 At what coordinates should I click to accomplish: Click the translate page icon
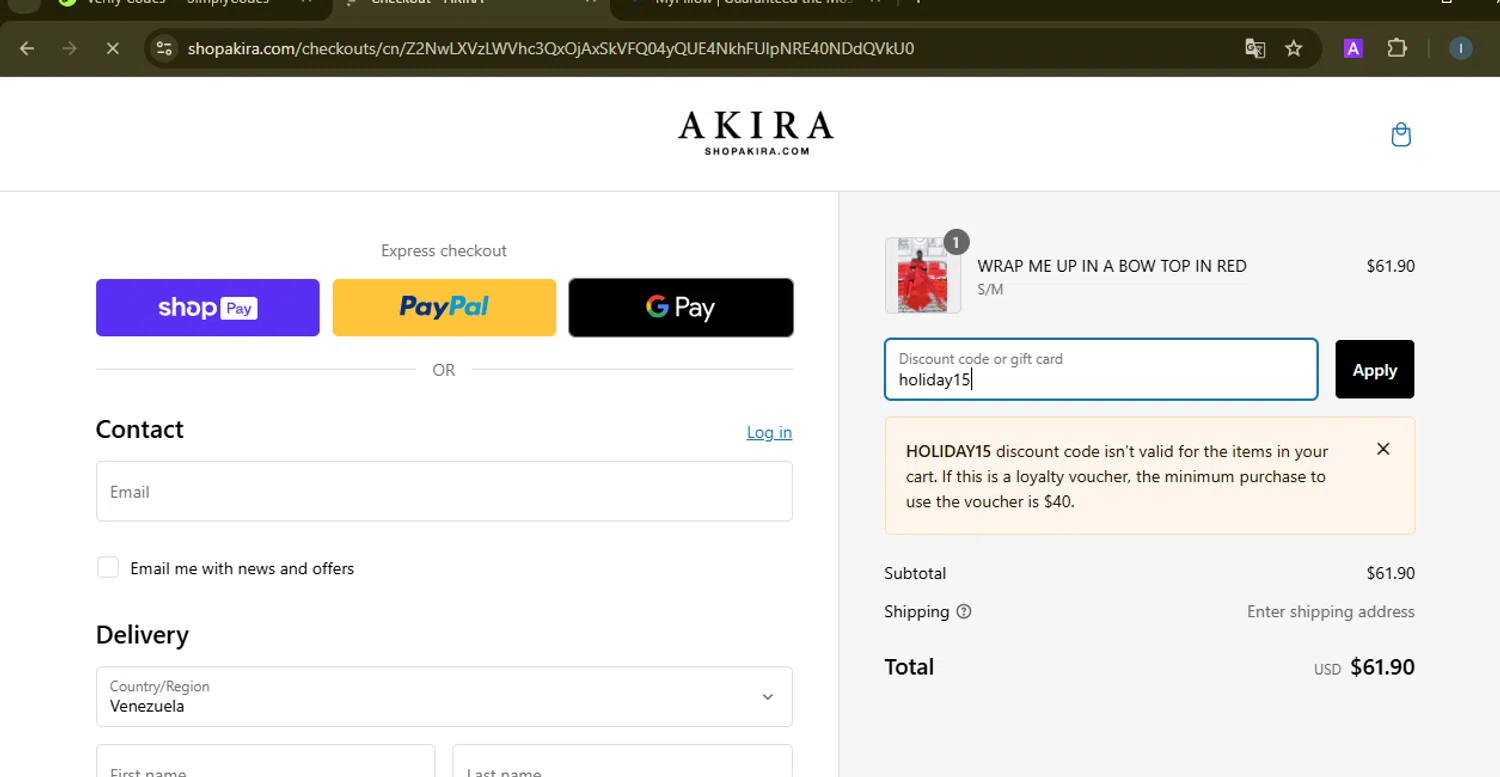[x=1255, y=48]
